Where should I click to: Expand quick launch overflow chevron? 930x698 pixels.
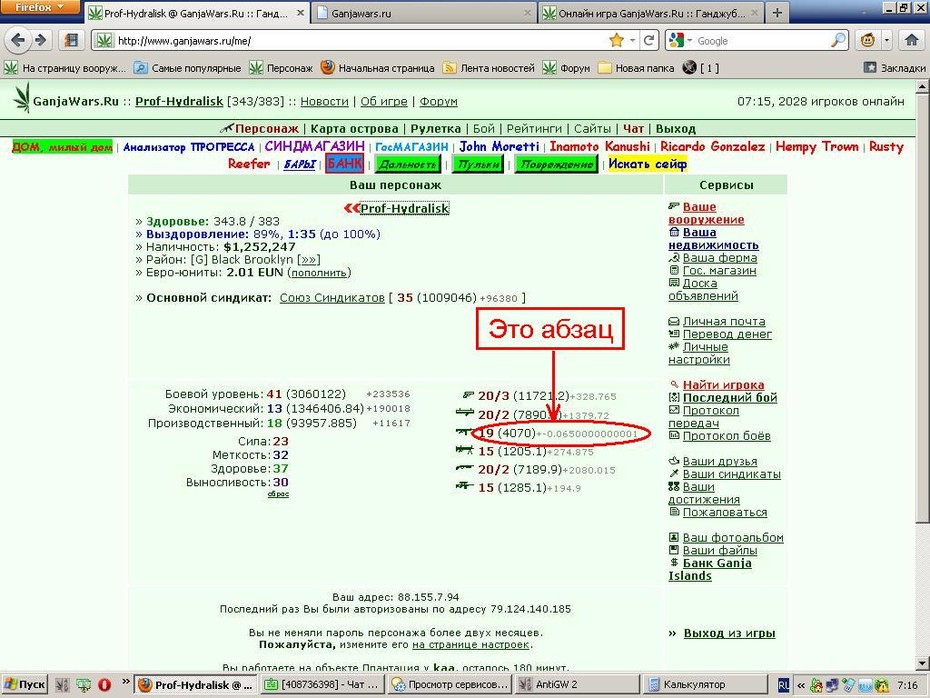coord(125,681)
